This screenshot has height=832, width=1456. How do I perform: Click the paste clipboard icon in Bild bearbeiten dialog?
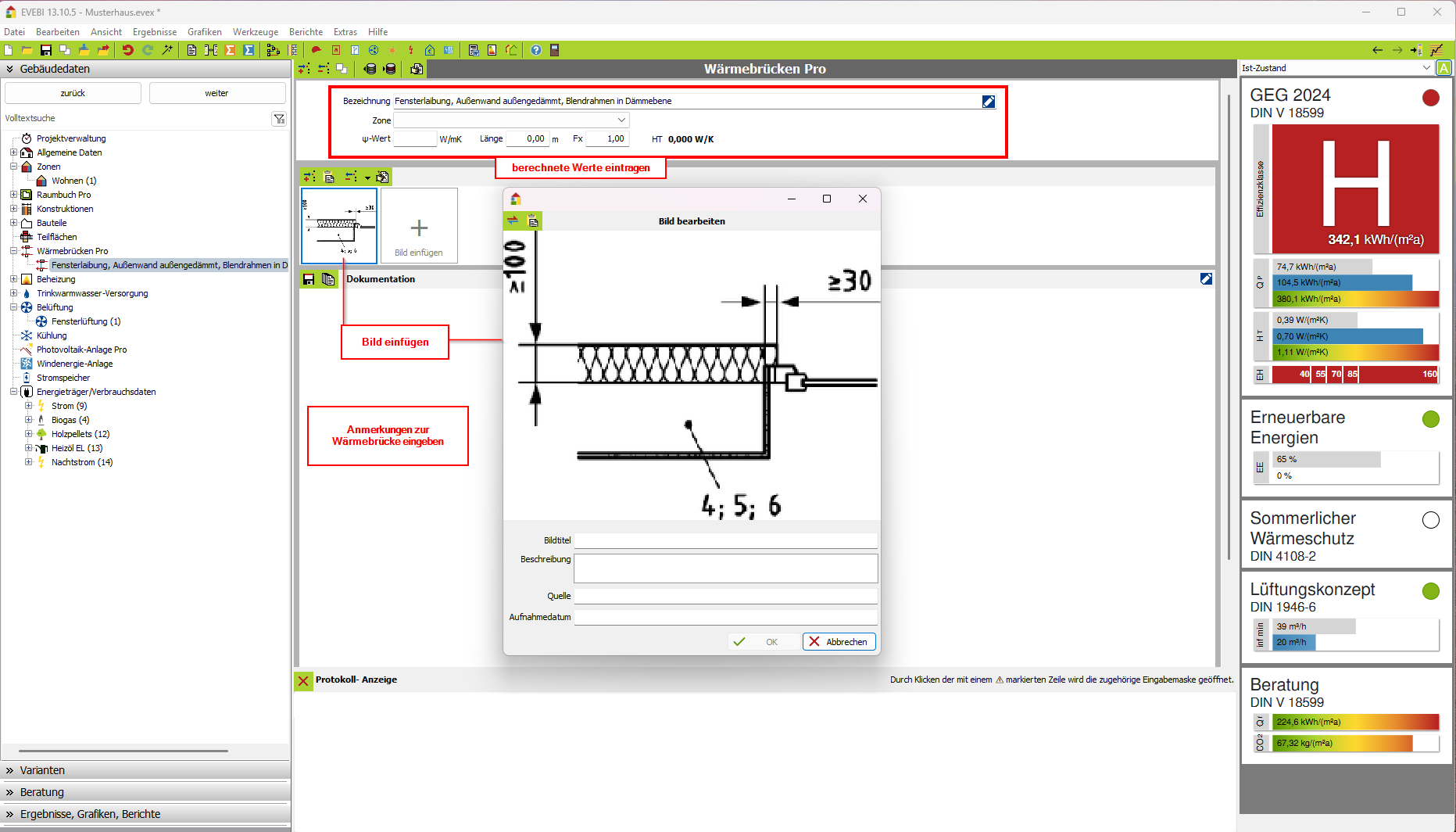[533, 221]
